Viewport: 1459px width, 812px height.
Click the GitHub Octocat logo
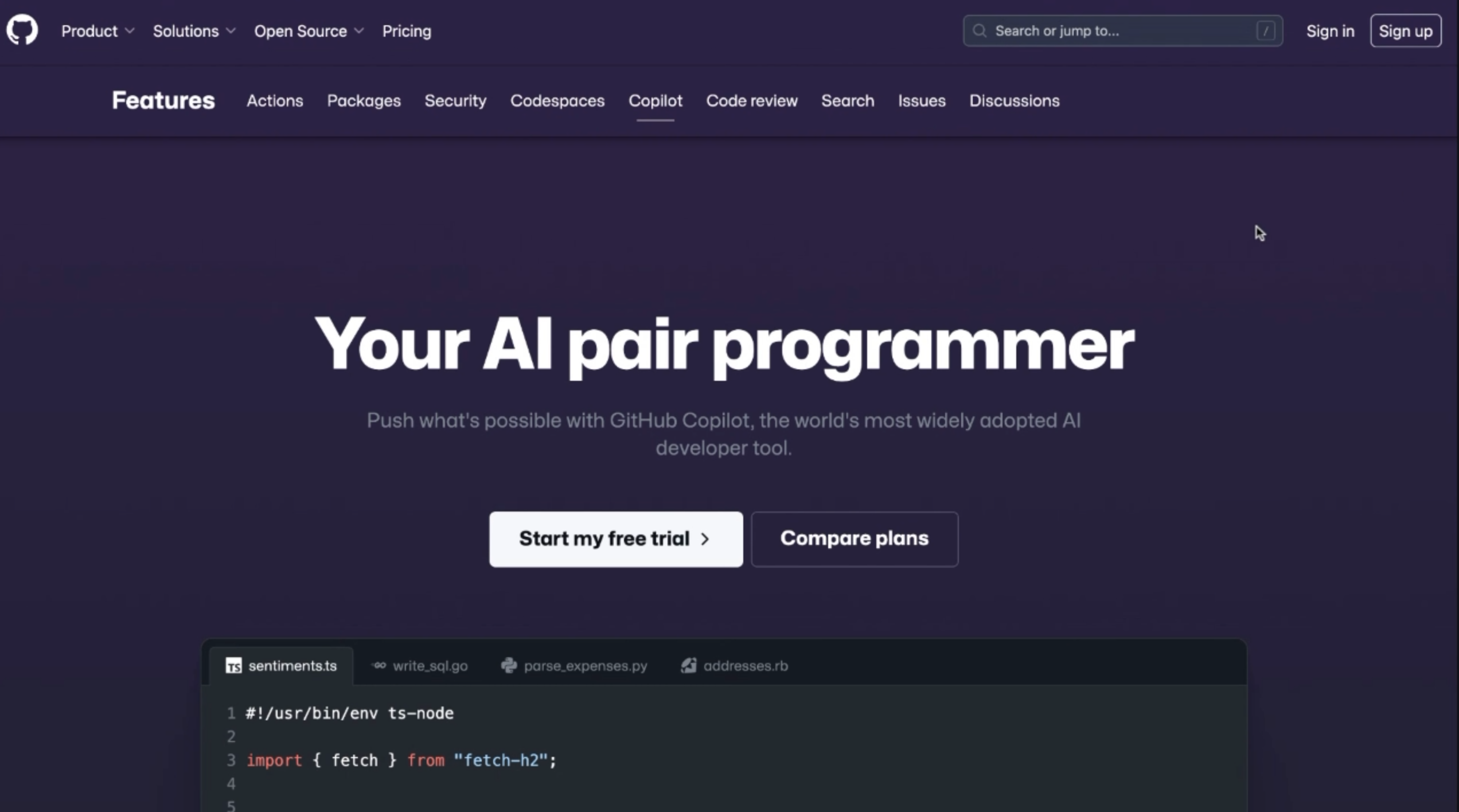coord(22,30)
